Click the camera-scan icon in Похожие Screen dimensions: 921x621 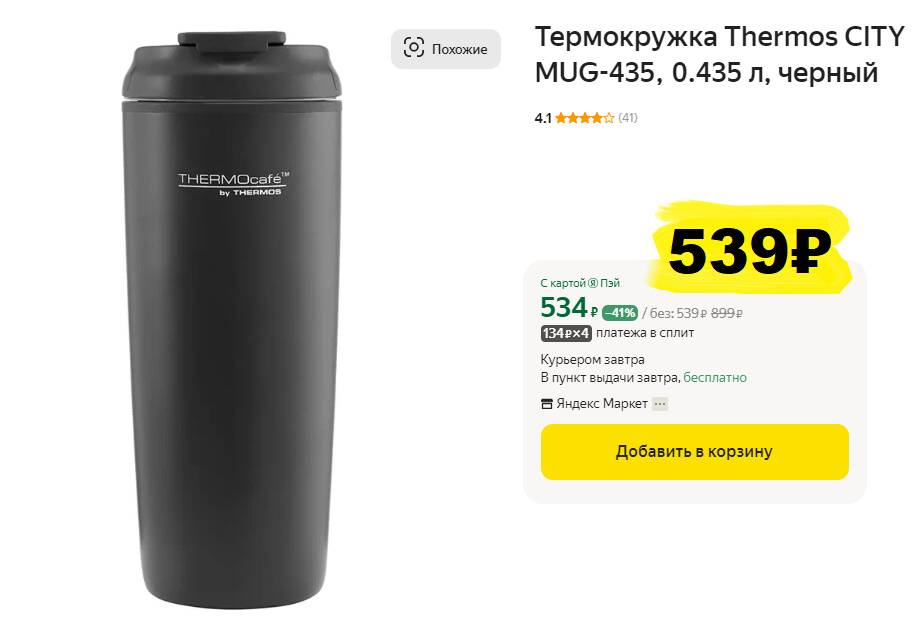[414, 48]
